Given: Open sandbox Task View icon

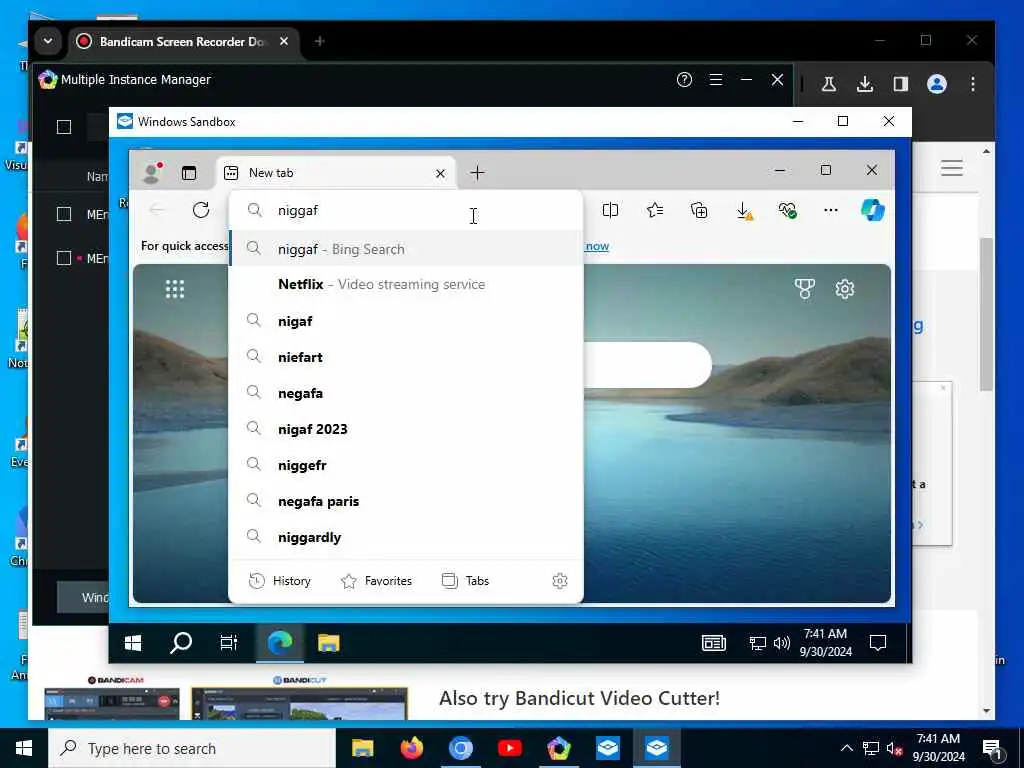Looking at the screenshot, I should tap(229, 643).
